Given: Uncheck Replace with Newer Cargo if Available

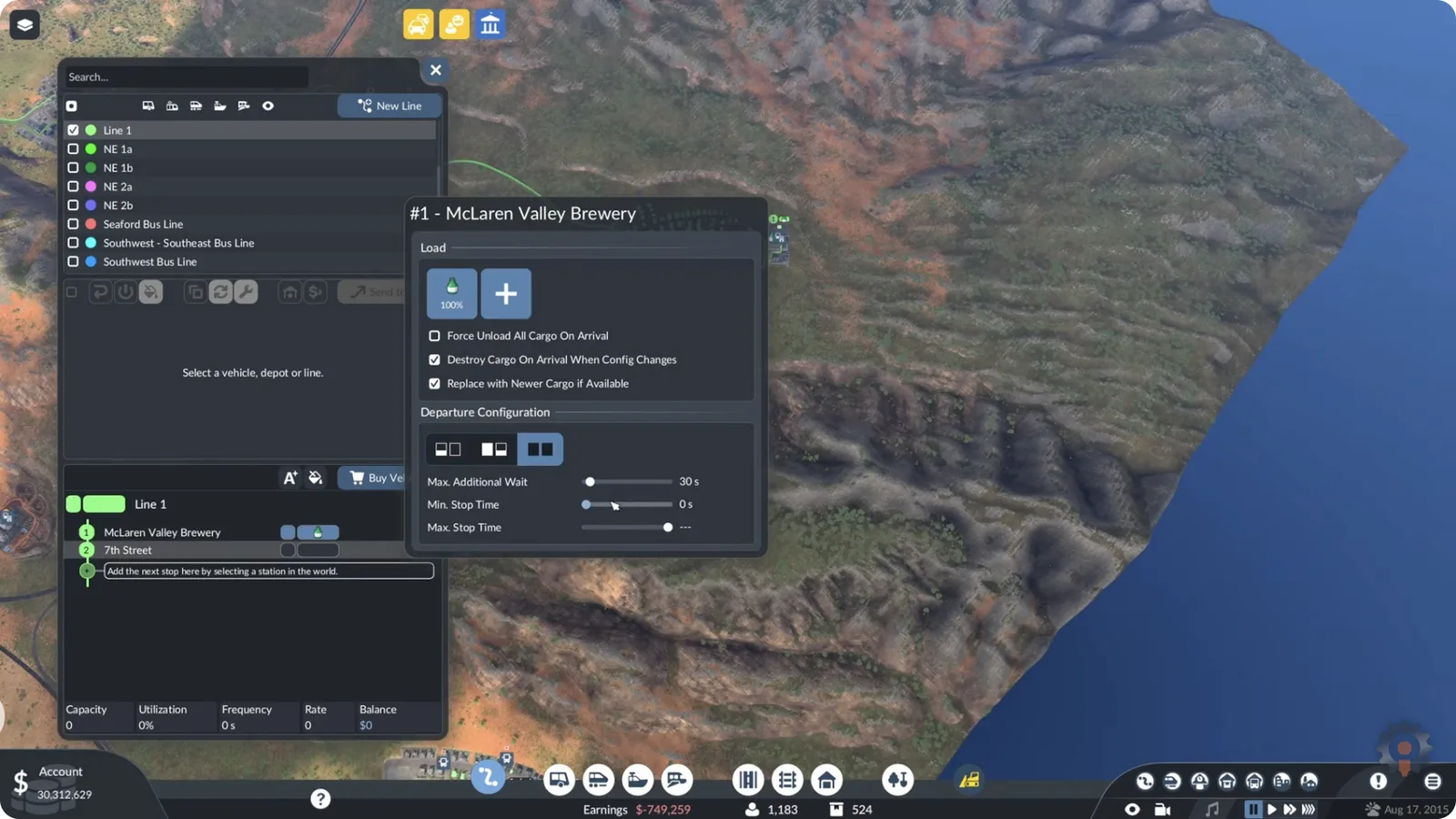Looking at the screenshot, I should [434, 384].
